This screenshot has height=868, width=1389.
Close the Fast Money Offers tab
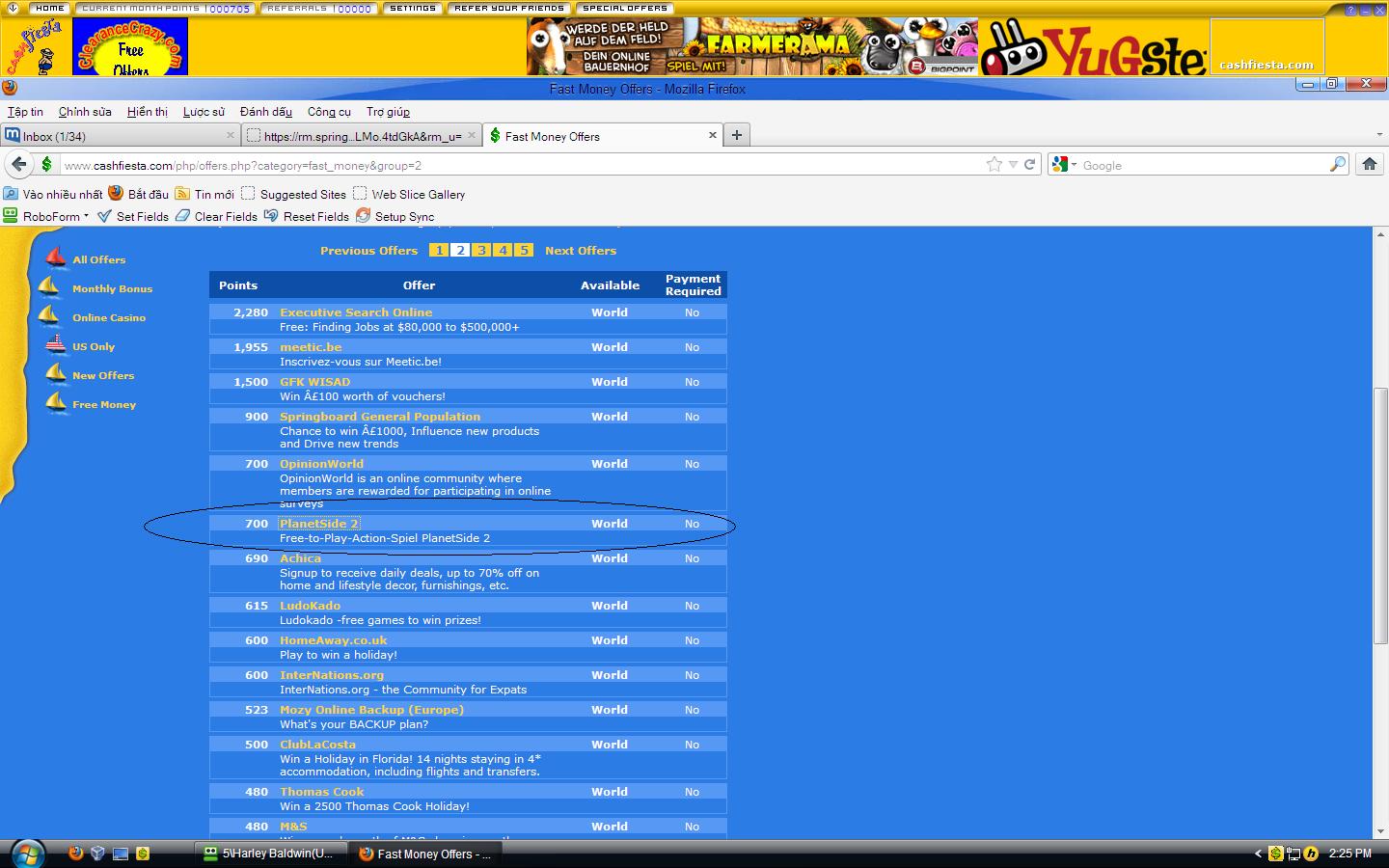click(713, 135)
